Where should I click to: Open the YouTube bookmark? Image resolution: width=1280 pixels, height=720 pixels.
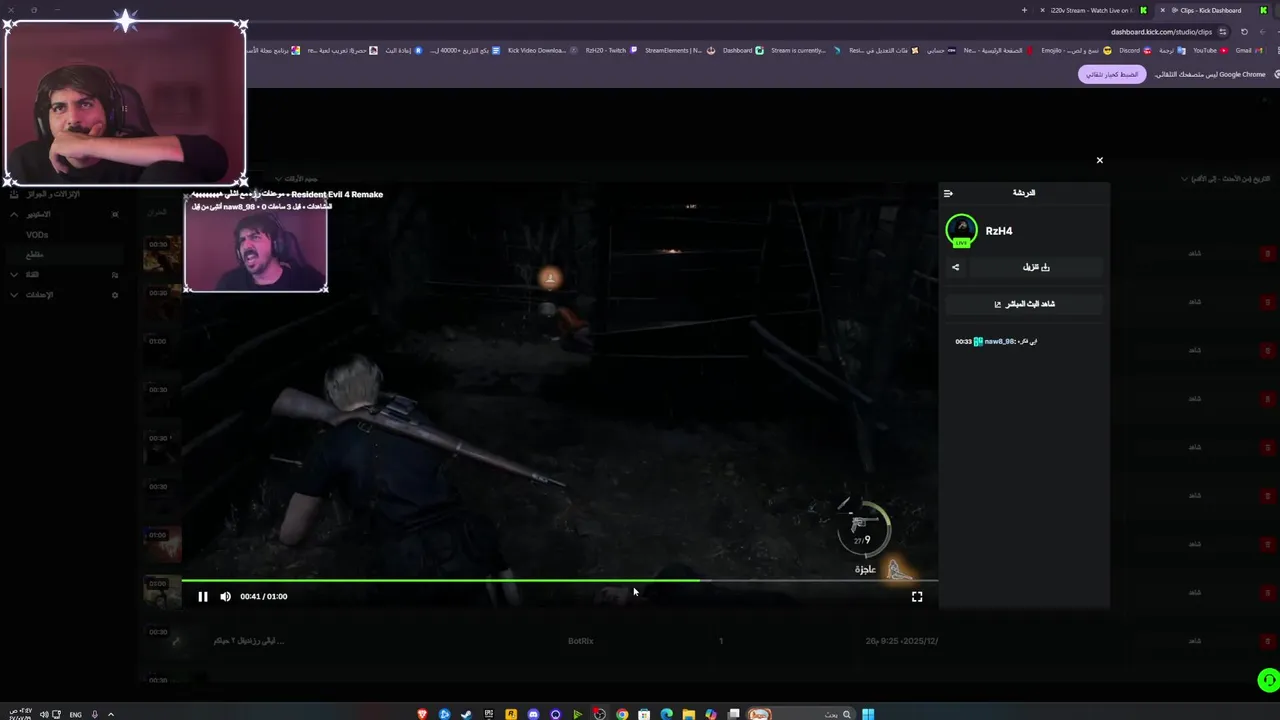click(1209, 50)
